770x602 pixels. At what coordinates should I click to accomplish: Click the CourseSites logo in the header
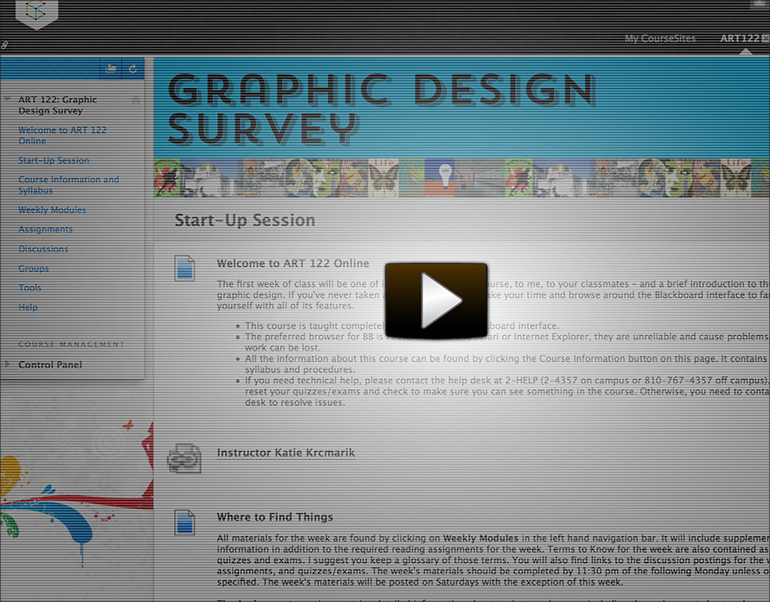37,12
